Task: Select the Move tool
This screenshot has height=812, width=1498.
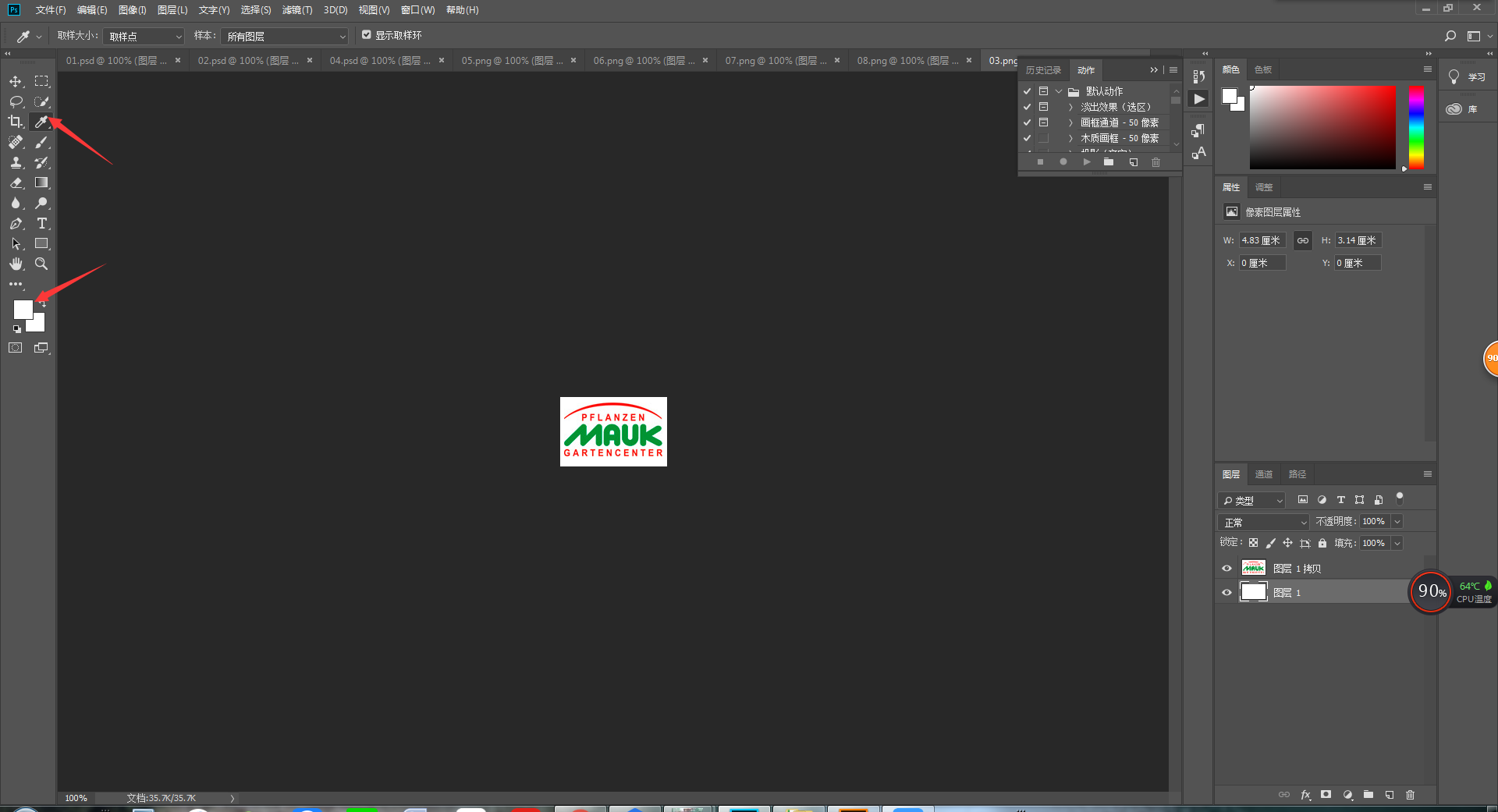Action: pyautogui.click(x=16, y=81)
